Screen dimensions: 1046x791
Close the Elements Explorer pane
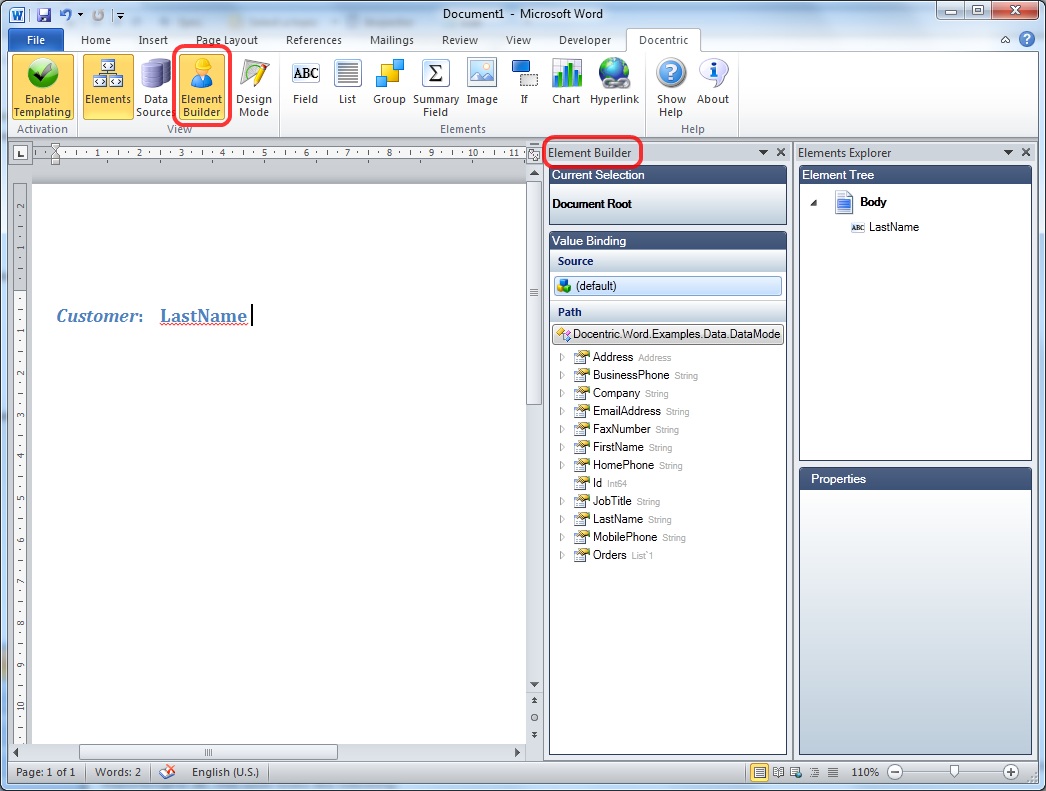click(1026, 153)
